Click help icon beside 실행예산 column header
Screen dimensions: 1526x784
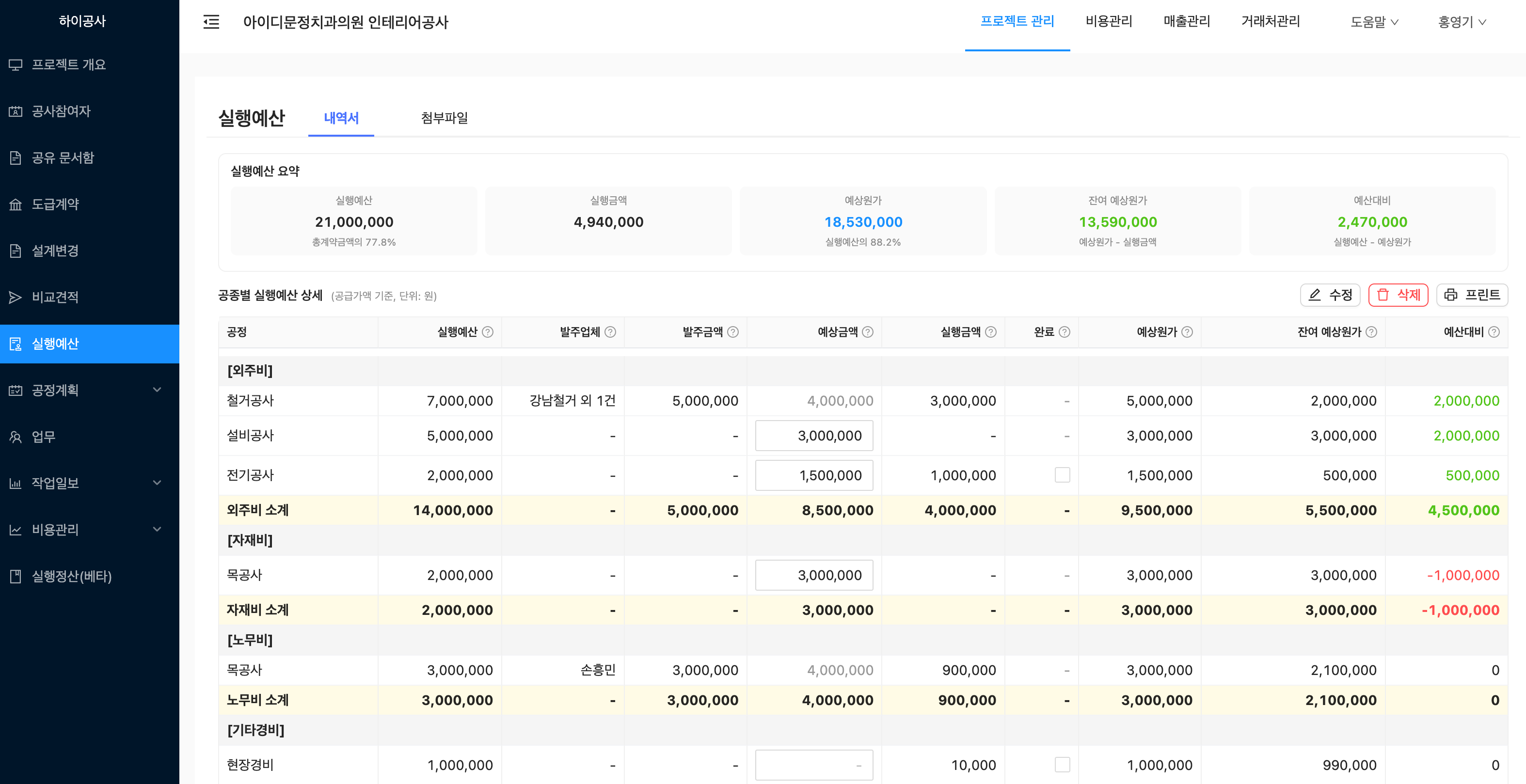(x=488, y=332)
